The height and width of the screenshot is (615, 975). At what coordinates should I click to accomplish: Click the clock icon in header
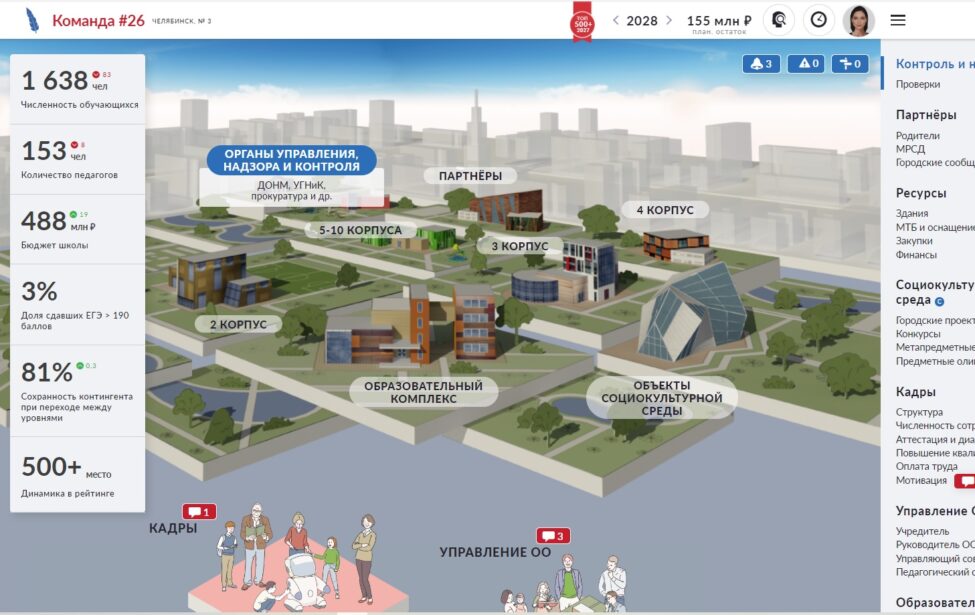[x=819, y=20]
